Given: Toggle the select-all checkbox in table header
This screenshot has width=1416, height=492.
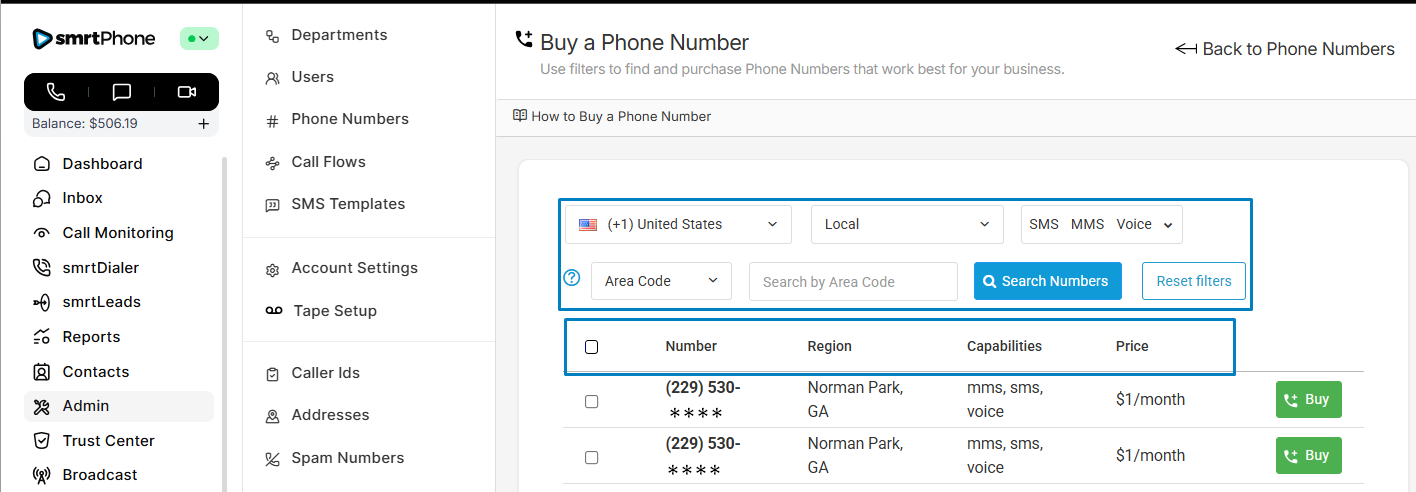Looking at the screenshot, I should pyautogui.click(x=591, y=347).
